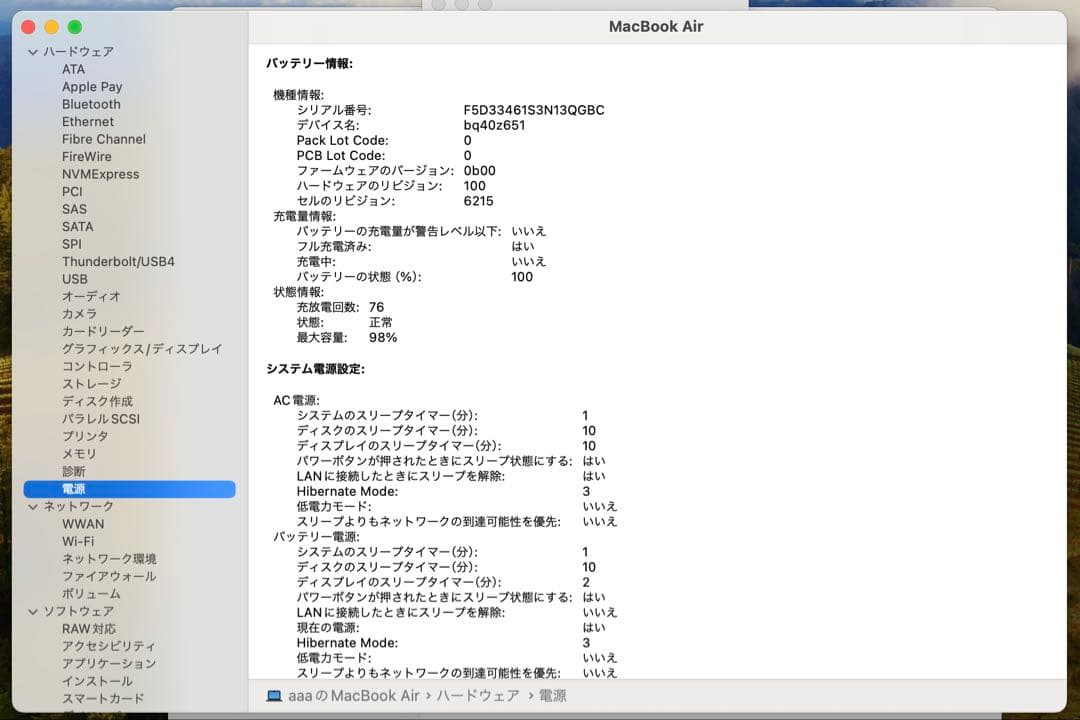Select Wi-Fi under ネットワーク
The height and width of the screenshot is (720, 1080).
(x=79, y=541)
